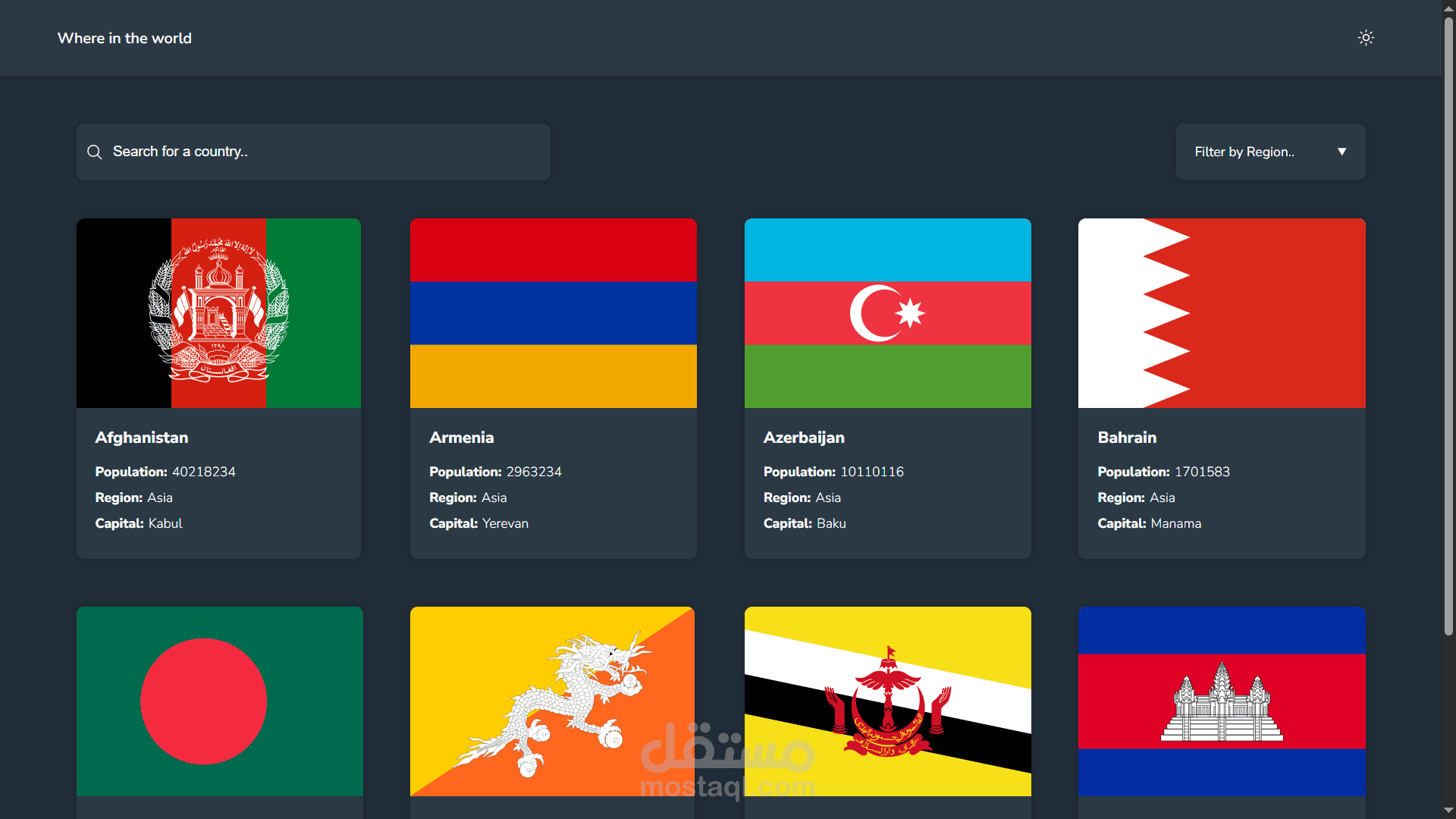This screenshot has width=1456, height=819.
Task: Toggle light mode with the sun icon
Action: click(1366, 38)
